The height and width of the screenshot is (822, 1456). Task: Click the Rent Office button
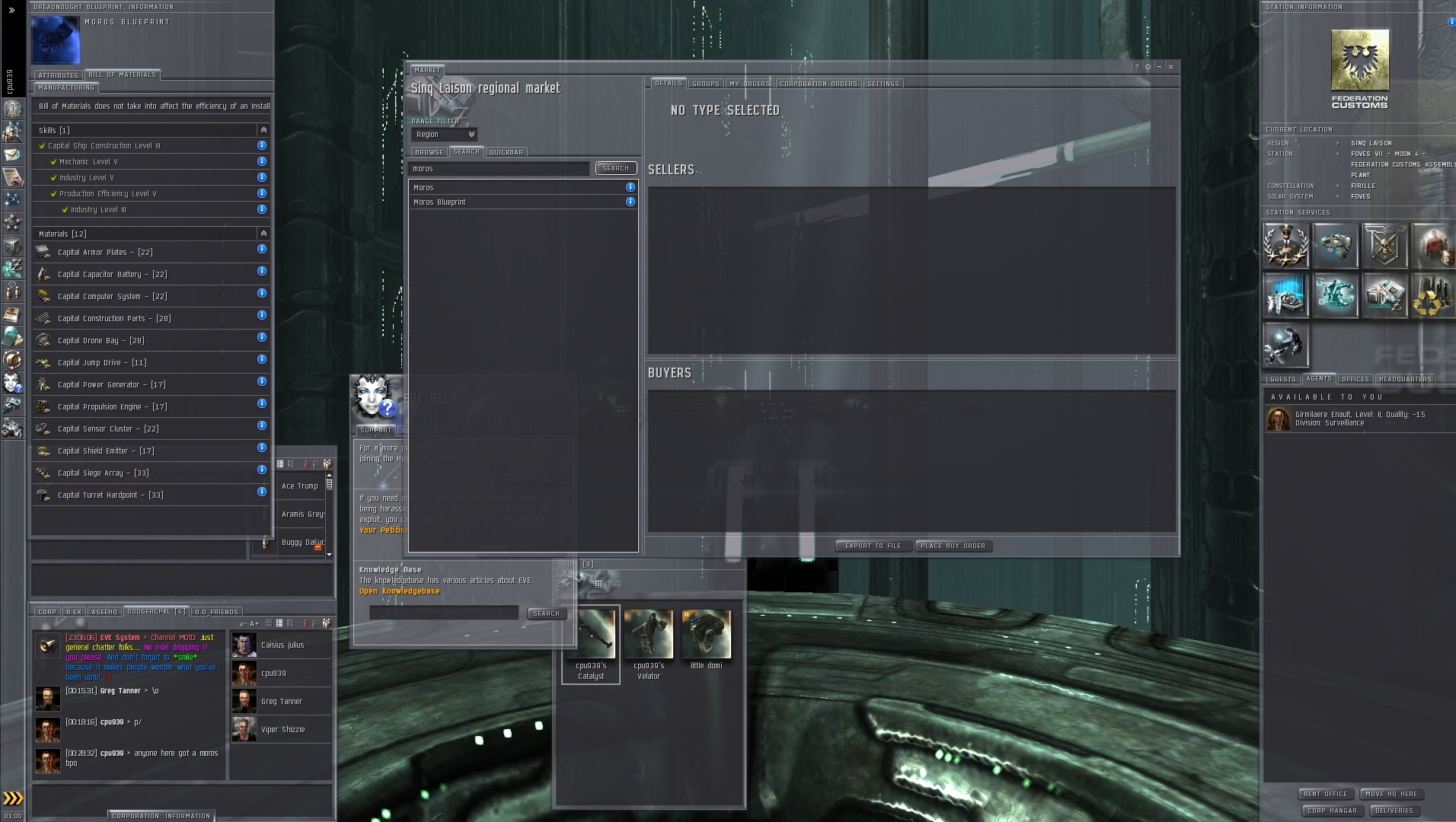1326,794
